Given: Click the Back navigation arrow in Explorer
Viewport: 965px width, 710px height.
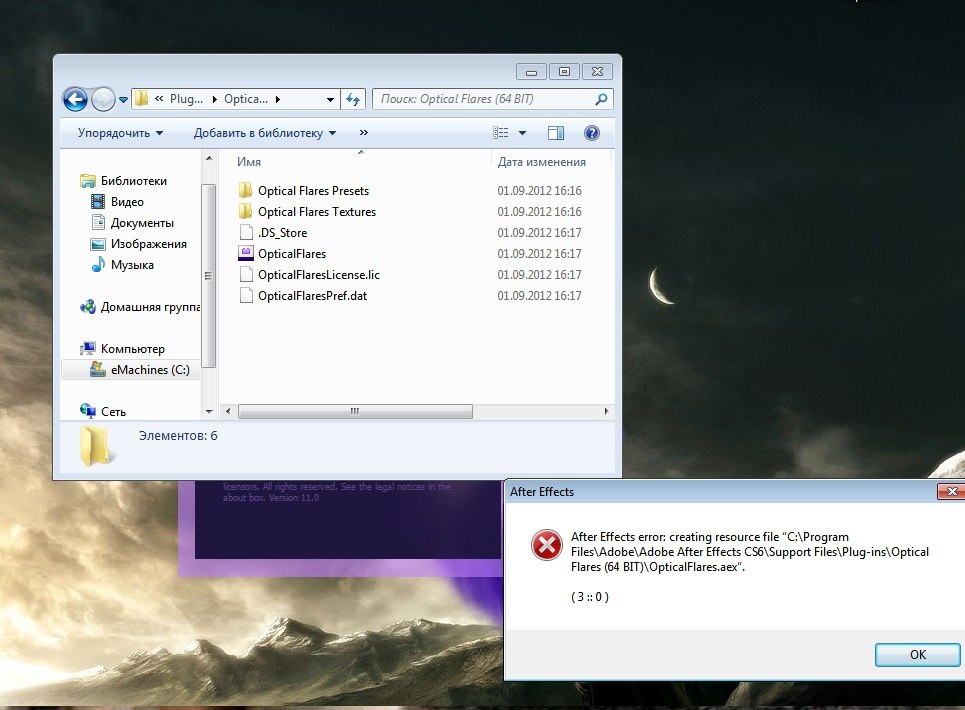Looking at the screenshot, I should pos(75,99).
